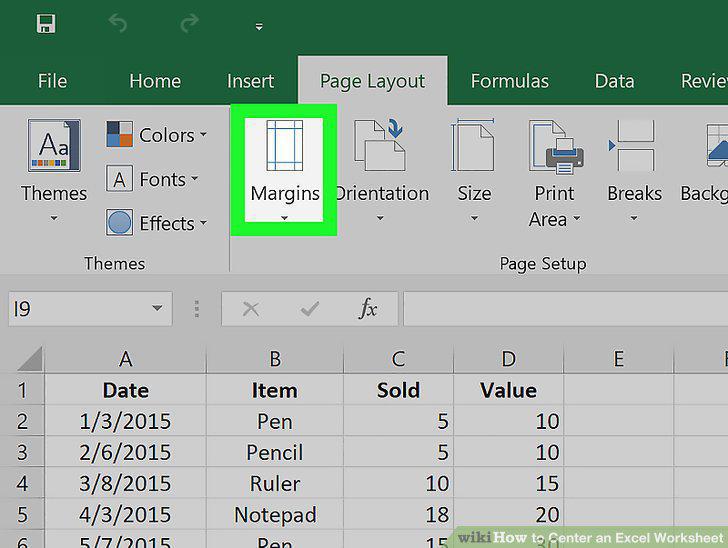Image resolution: width=728 pixels, height=548 pixels.
Task: Click cell containing 2/6/2015
Action: coord(125,452)
